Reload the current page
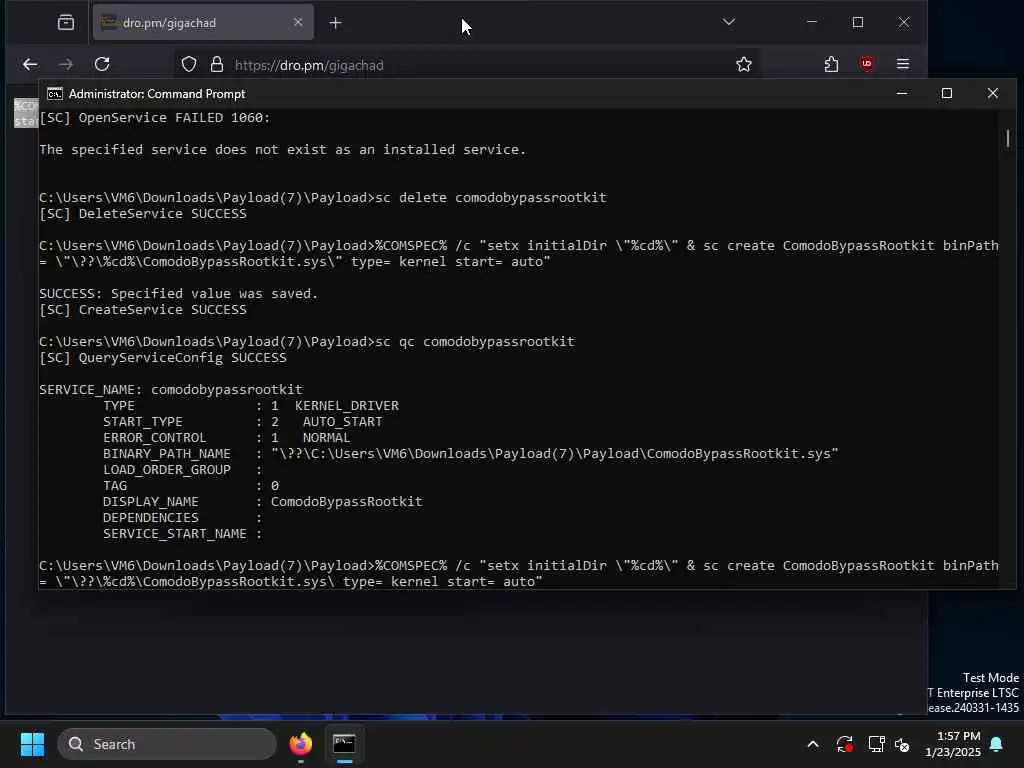 click(102, 64)
